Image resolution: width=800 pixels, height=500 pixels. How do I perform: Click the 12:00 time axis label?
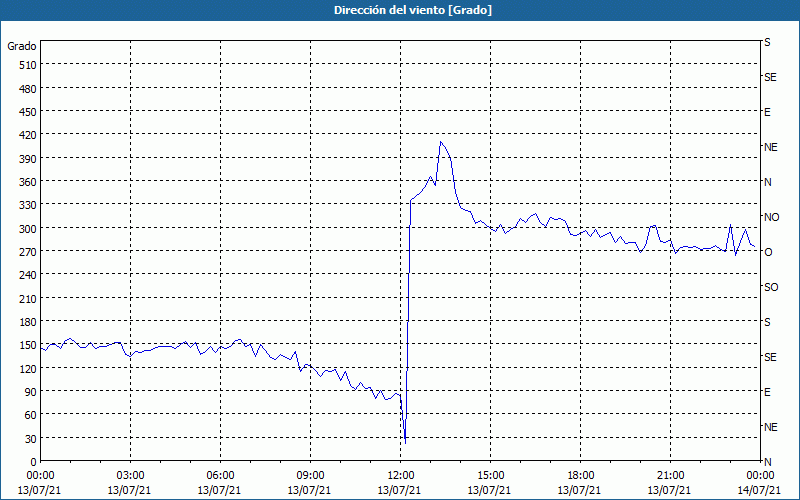[x=401, y=476]
